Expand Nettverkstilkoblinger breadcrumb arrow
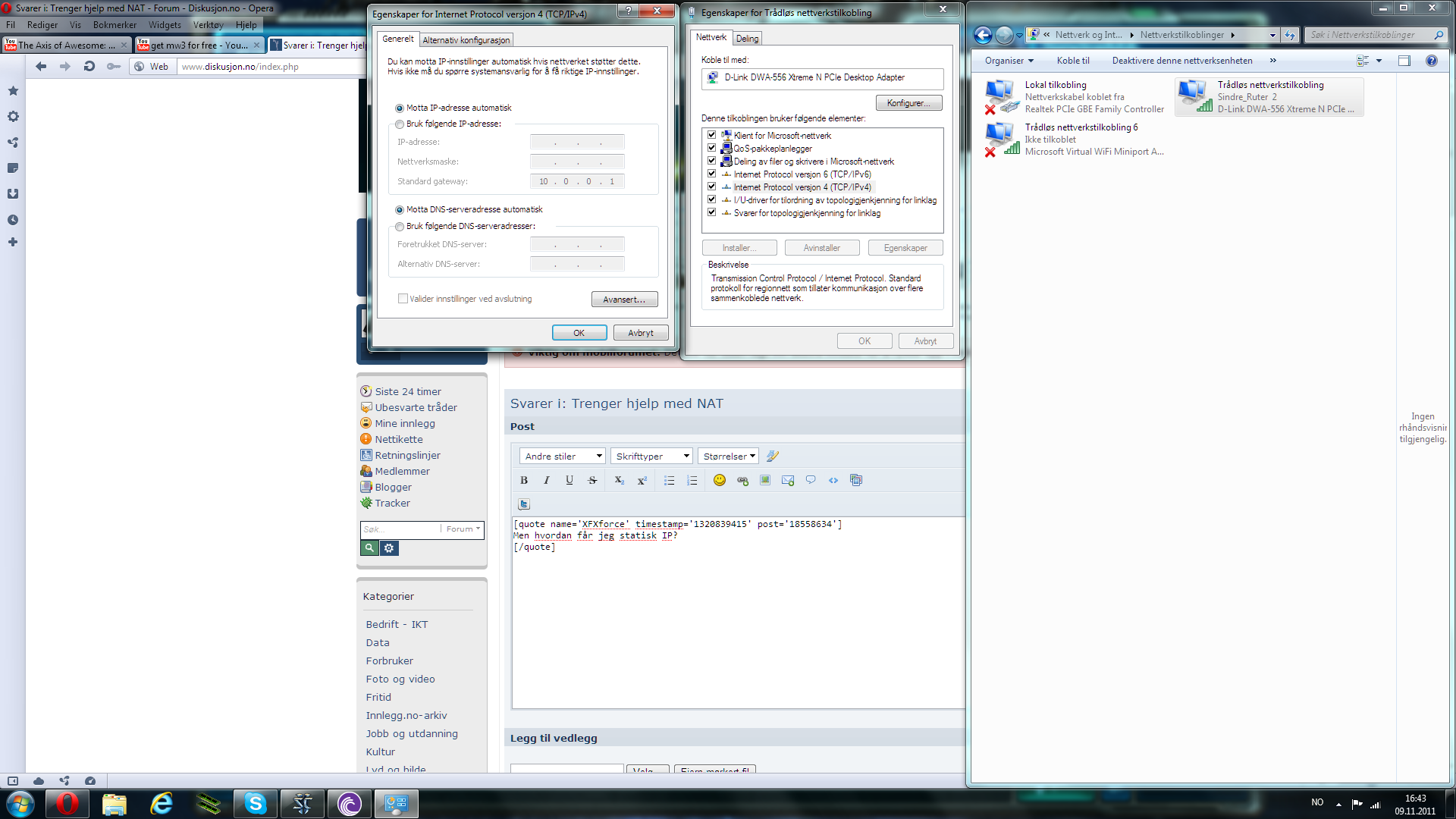The image size is (1456, 819). click(1233, 35)
